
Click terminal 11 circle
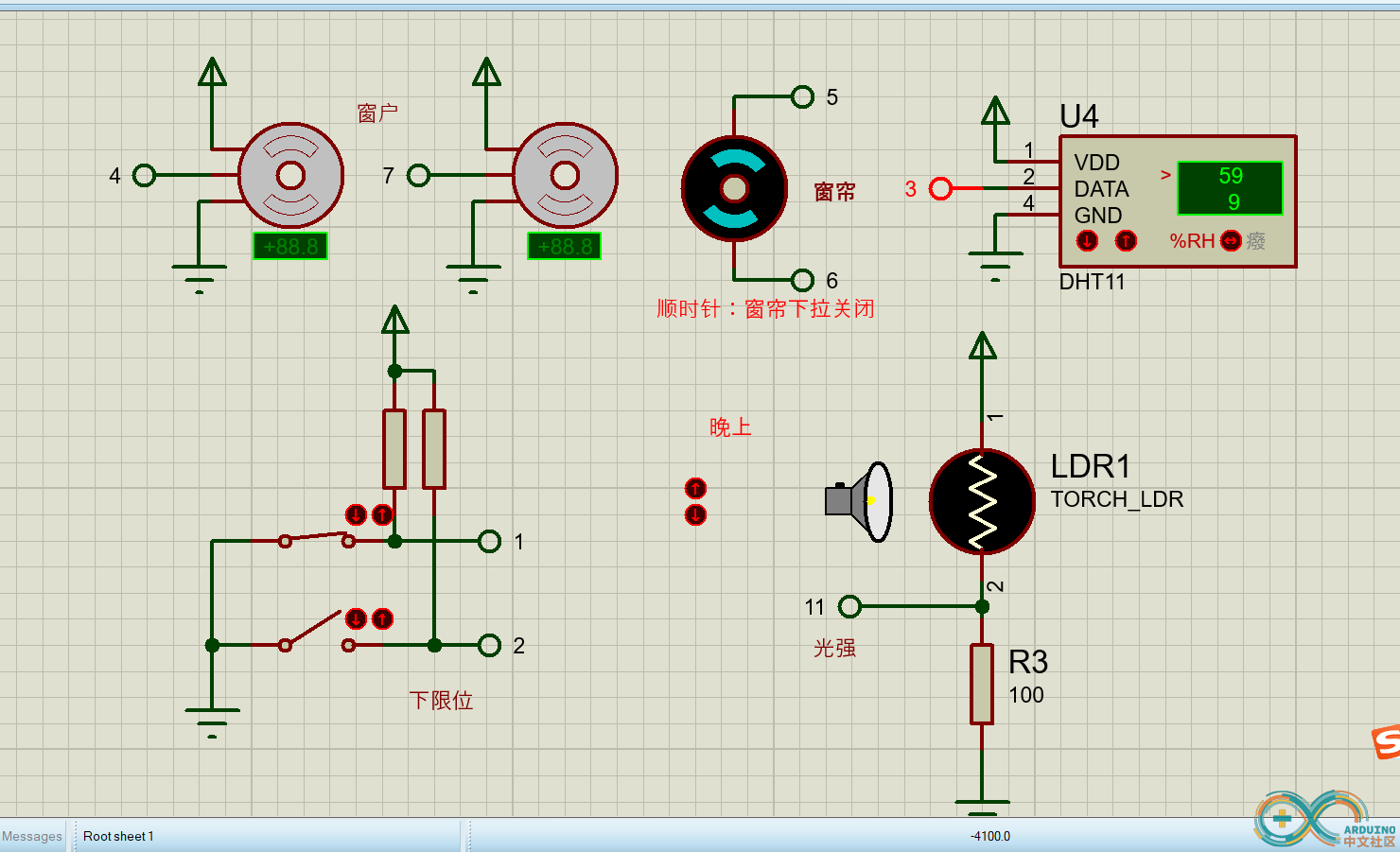849,606
